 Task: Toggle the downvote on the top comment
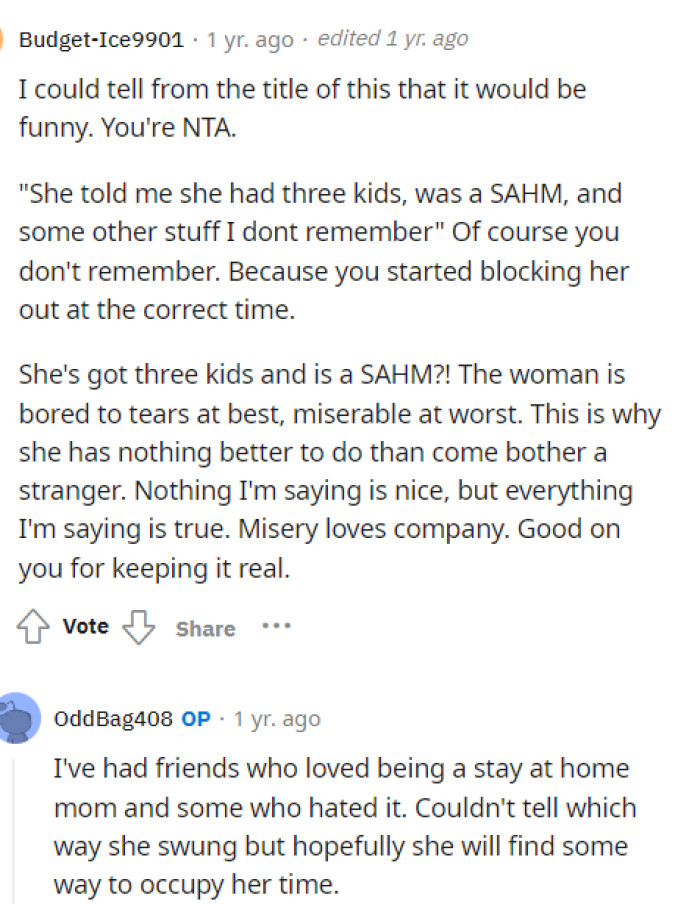click(x=139, y=628)
